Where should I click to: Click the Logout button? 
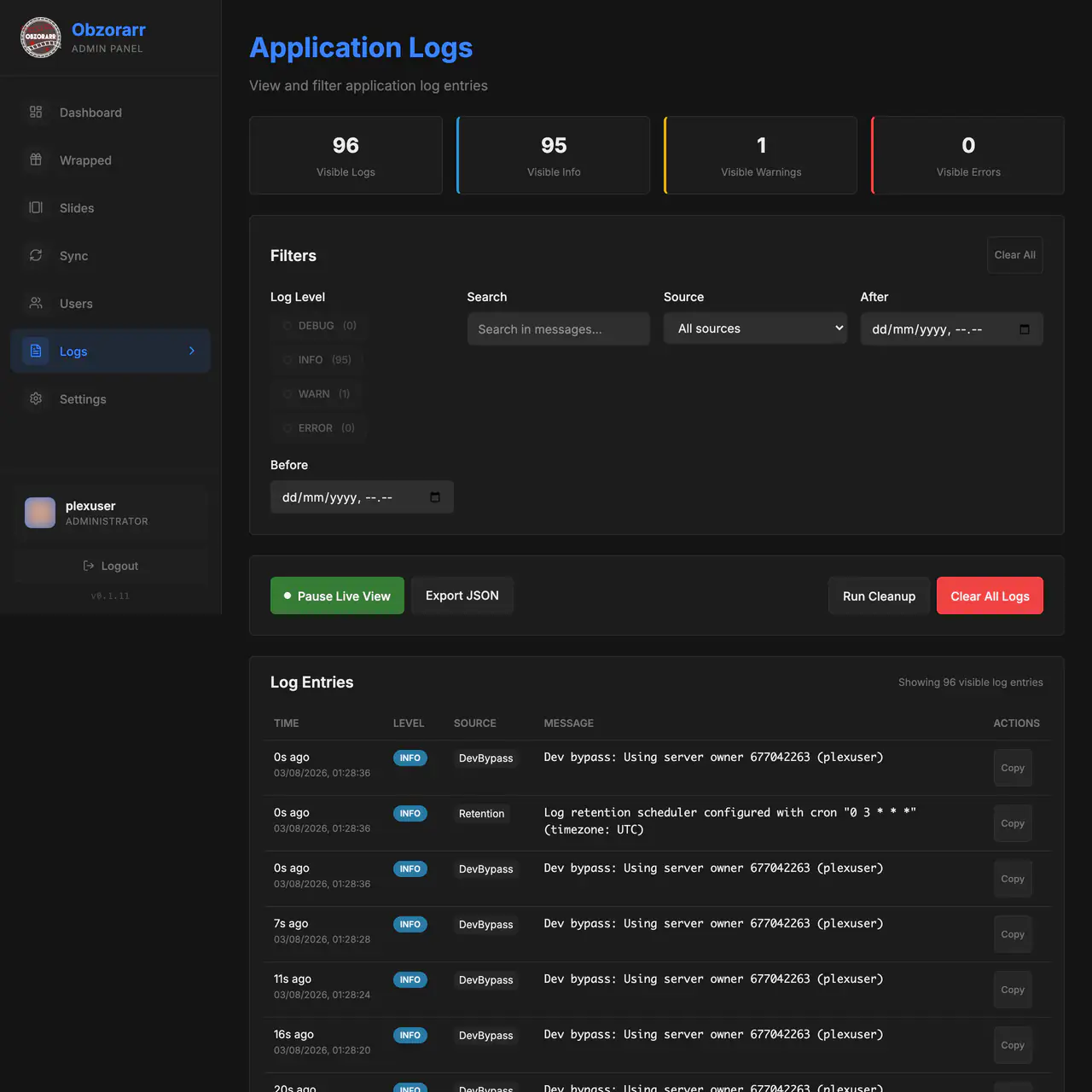pyautogui.click(x=110, y=566)
